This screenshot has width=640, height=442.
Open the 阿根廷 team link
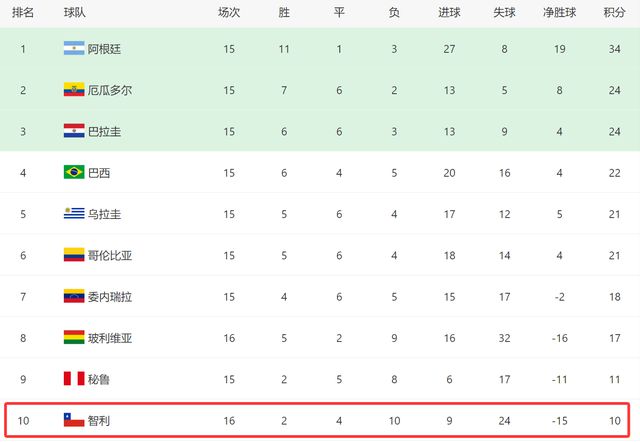click(x=104, y=49)
